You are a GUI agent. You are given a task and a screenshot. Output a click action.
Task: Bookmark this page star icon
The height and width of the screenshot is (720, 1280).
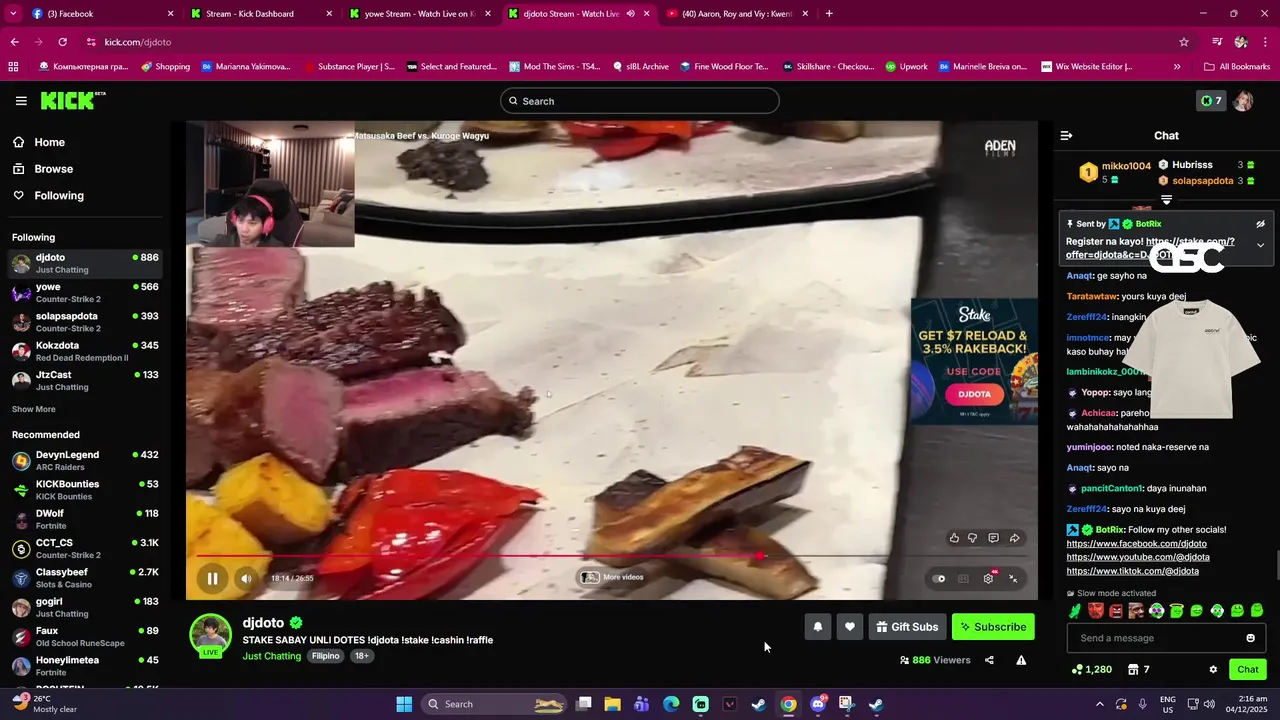coord(1184,42)
